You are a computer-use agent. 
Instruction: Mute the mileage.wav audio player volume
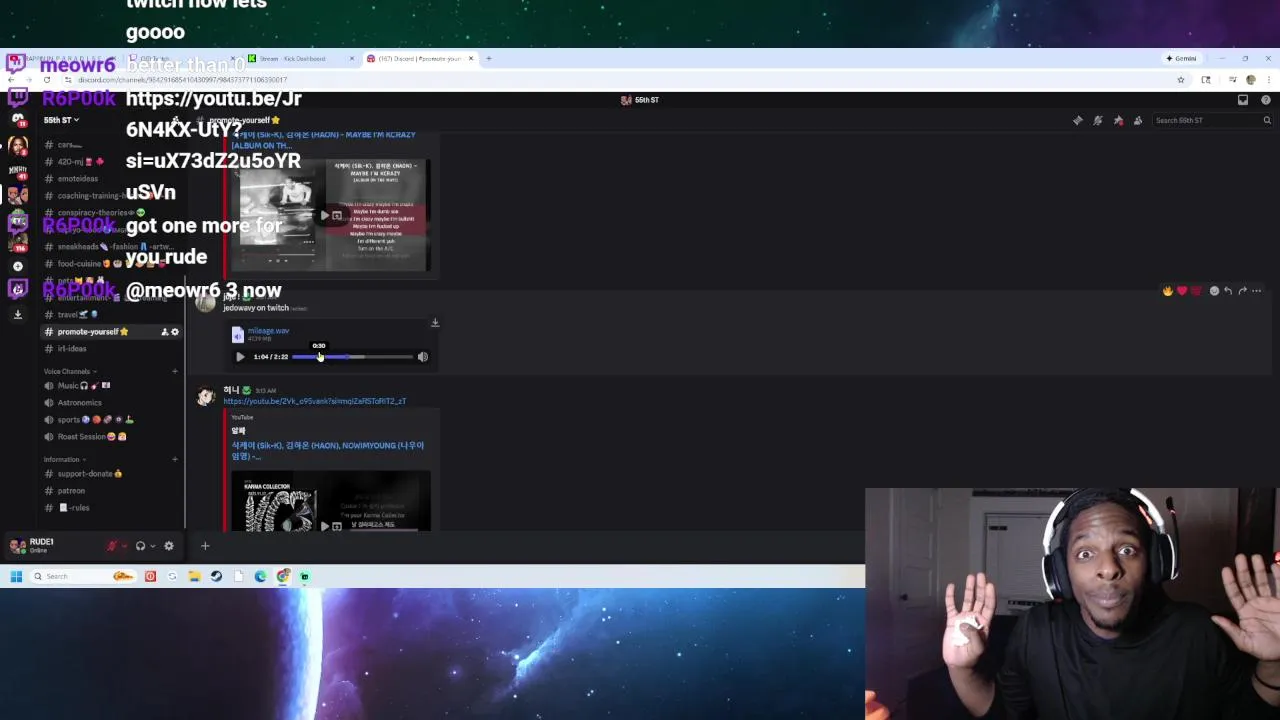click(x=422, y=357)
